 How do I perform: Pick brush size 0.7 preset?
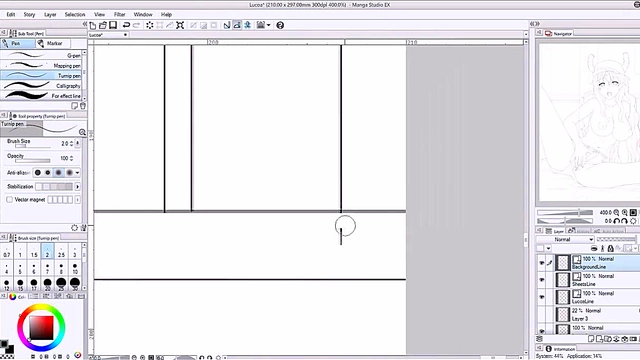click(7, 251)
